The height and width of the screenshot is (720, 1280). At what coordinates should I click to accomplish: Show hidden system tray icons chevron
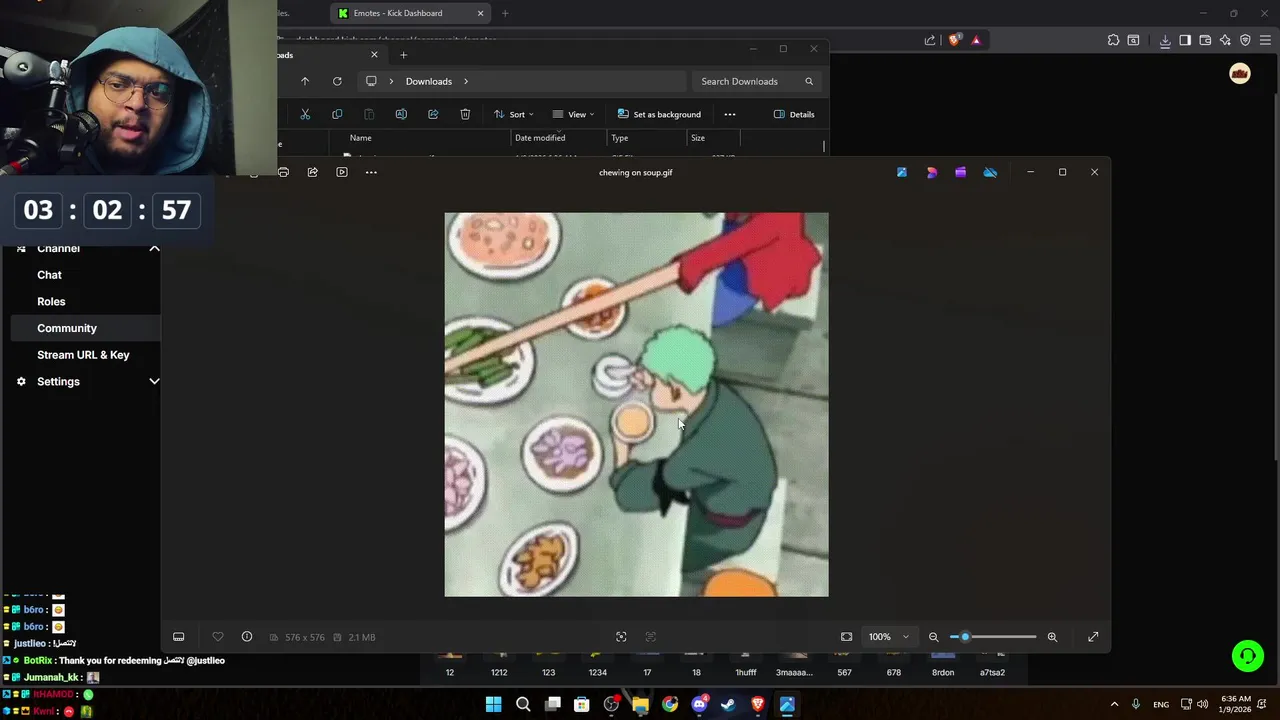(x=1114, y=704)
